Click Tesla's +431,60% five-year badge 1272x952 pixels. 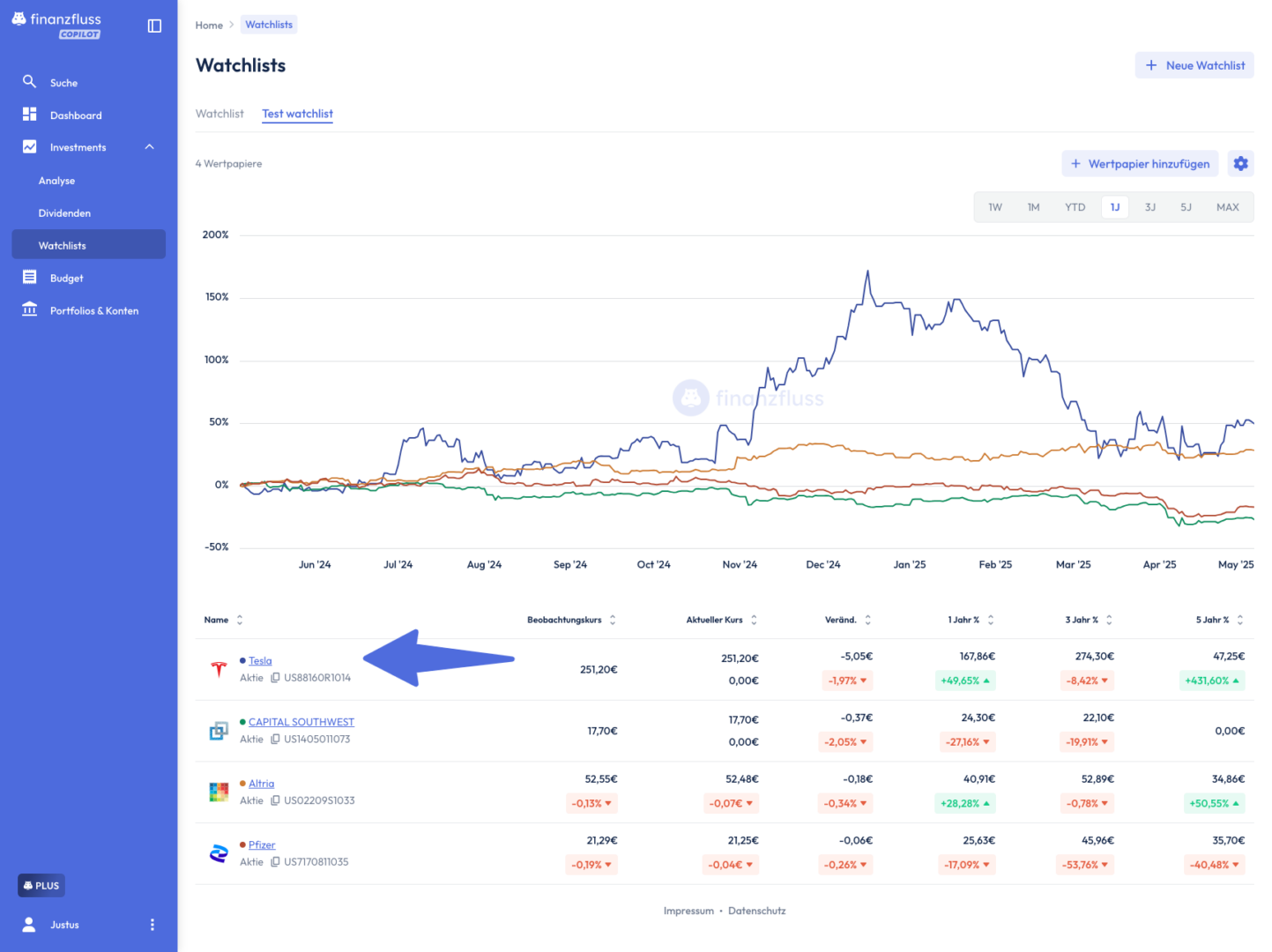coord(1212,681)
